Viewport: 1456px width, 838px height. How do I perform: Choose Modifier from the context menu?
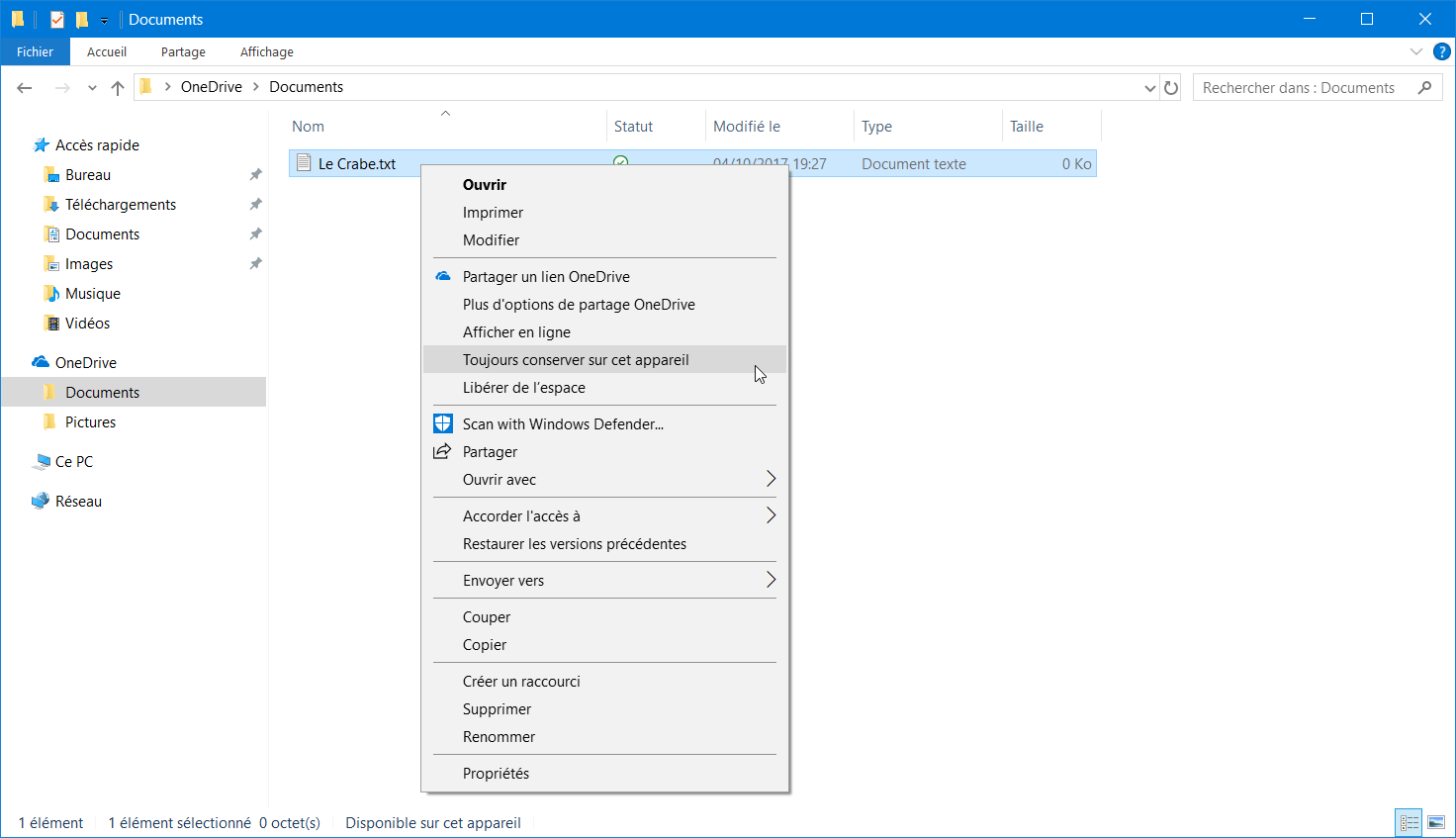(x=604, y=240)
